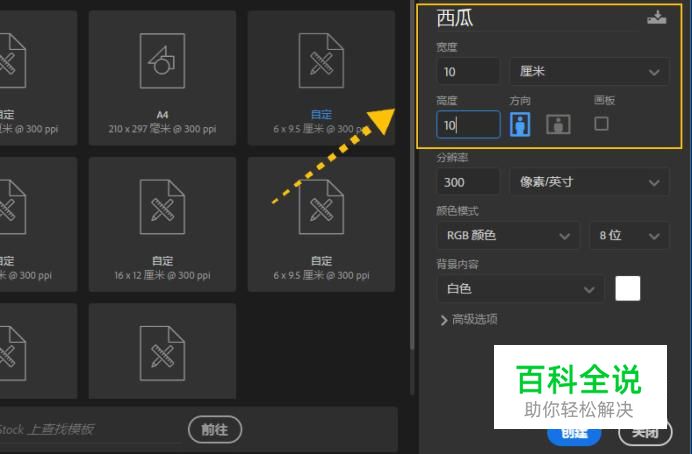Image resolution: width=692 pixels, height=454 pixels.
Task: Click the width input field showing 10
Action: pyautogui.click(x=468, y=71)
